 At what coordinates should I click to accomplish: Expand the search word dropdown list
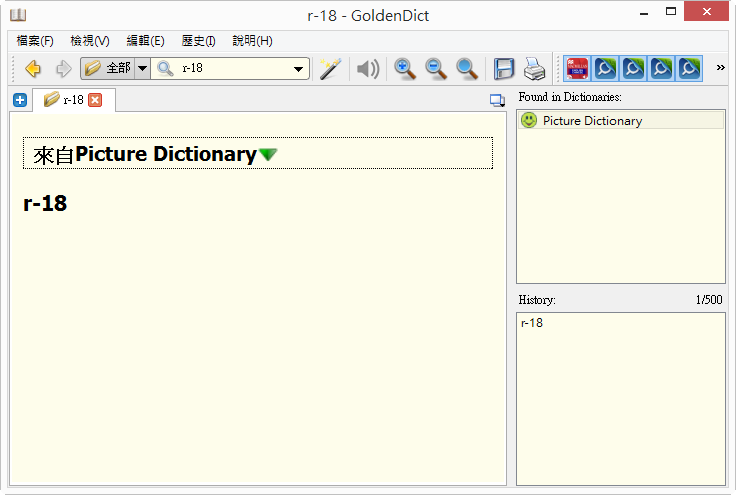point(298,69)
